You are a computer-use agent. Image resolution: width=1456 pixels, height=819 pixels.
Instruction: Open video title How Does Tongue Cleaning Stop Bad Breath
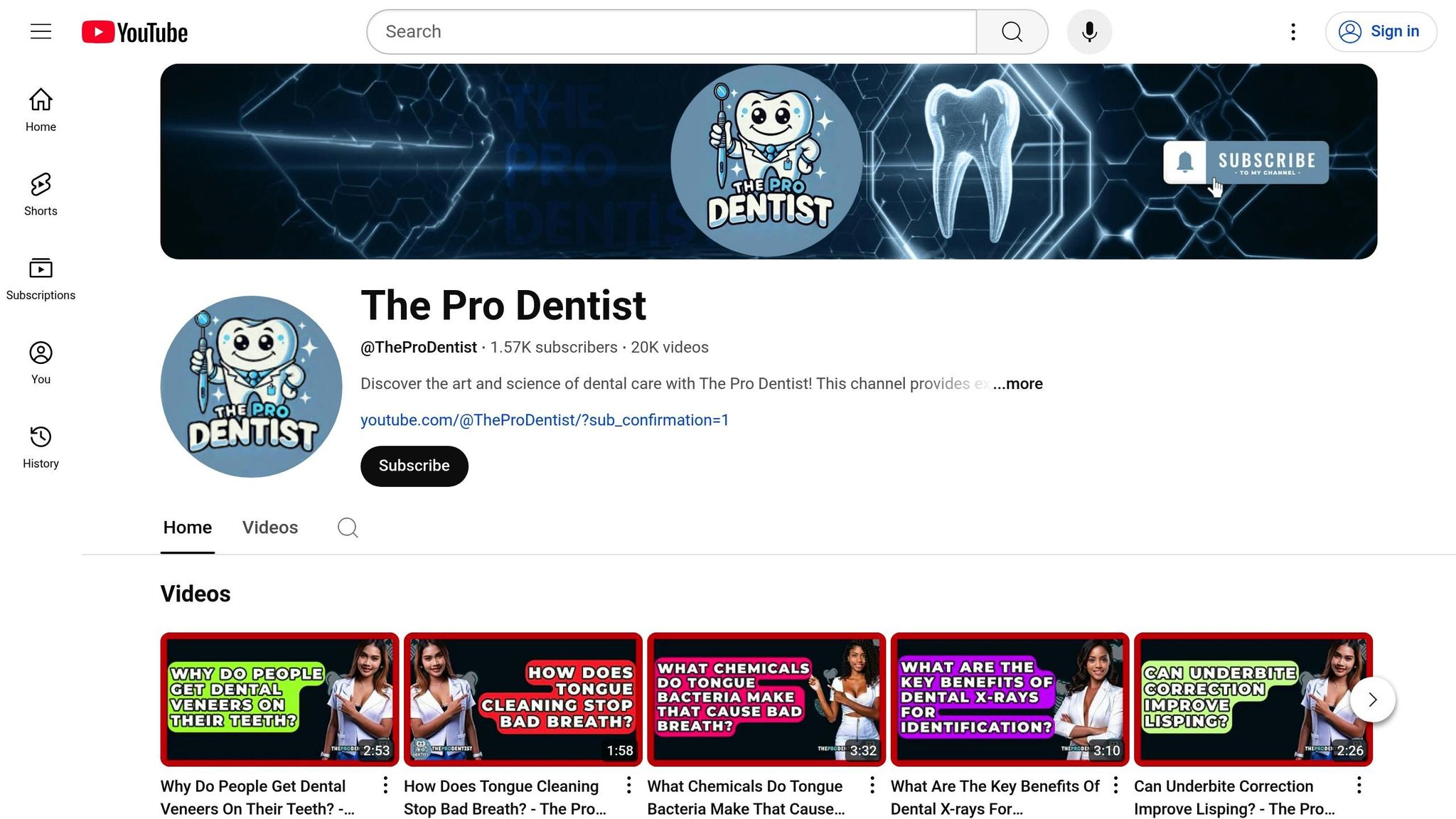[505, 798]
